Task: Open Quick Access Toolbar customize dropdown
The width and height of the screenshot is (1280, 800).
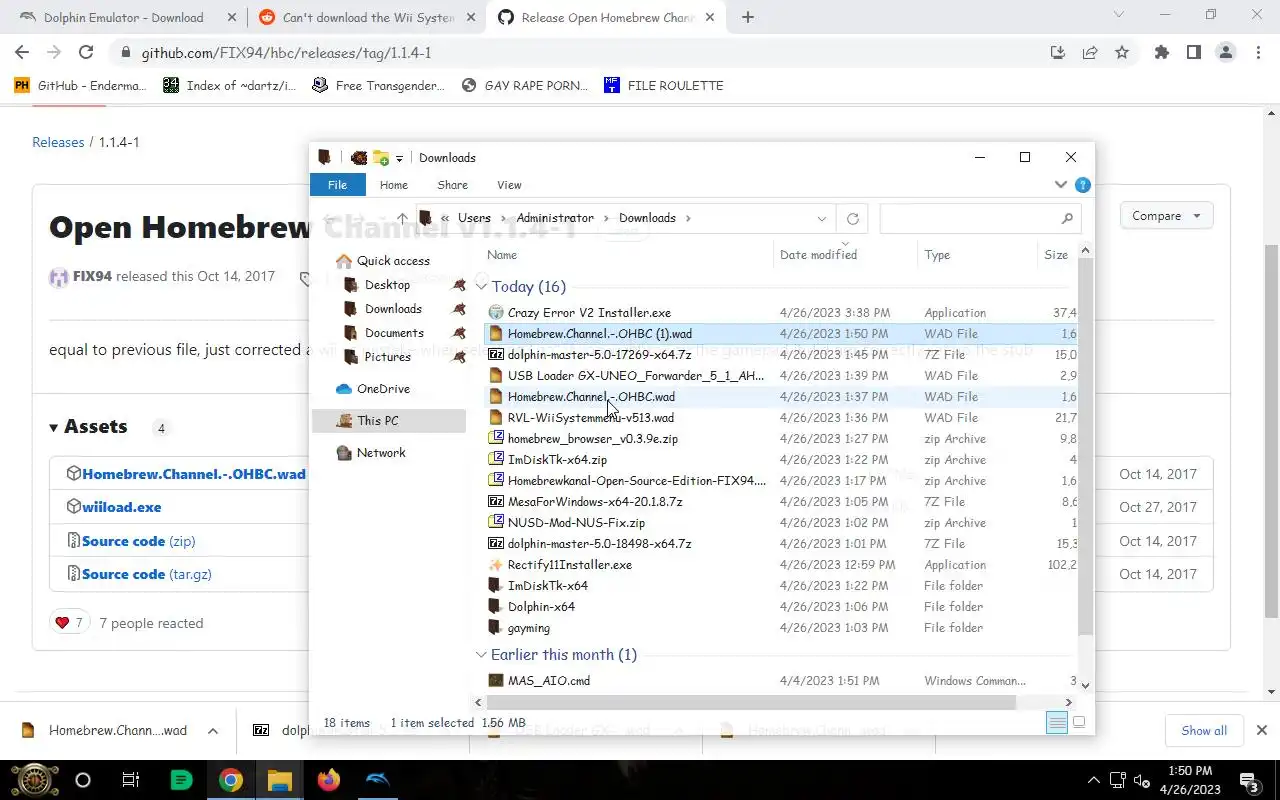Action: 399,158
